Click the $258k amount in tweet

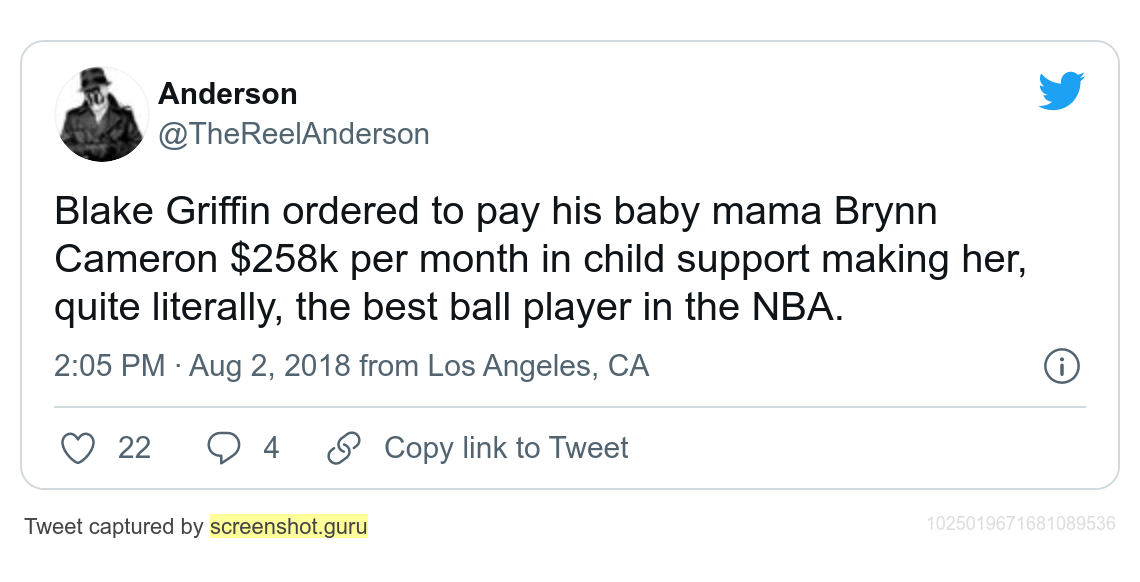(x=284, y=259)
